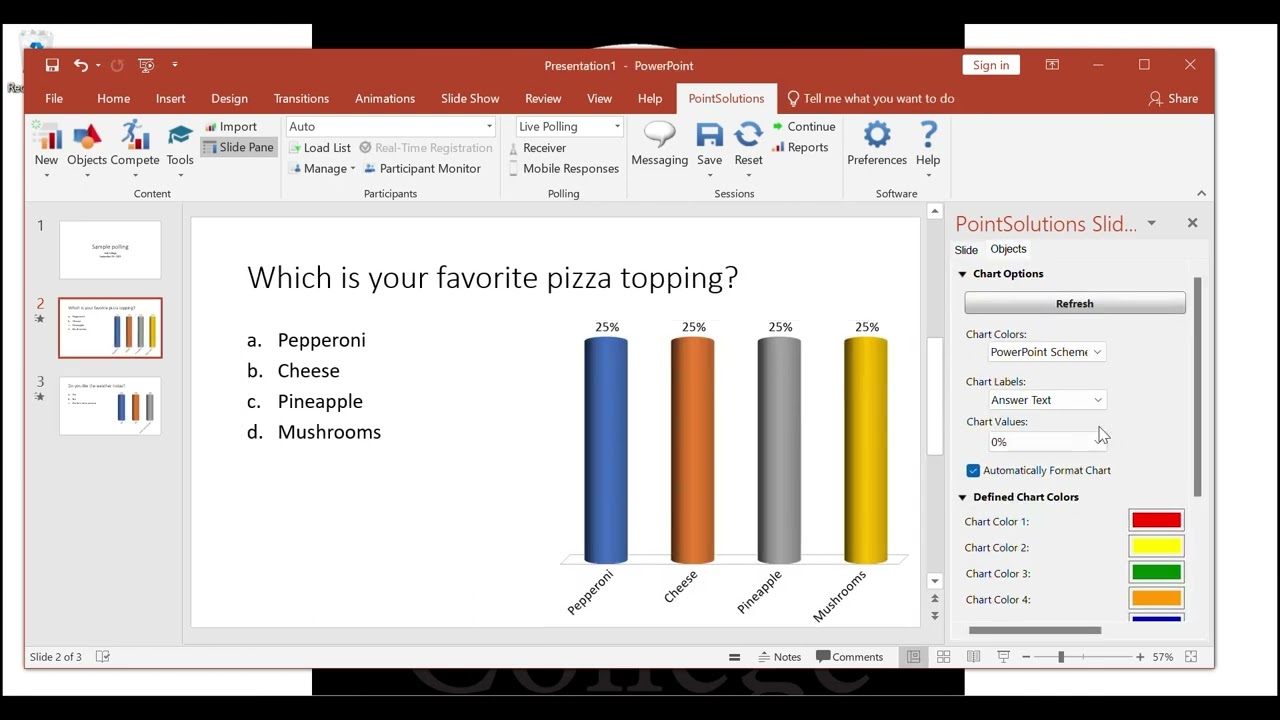The width and height of the screenshot is (1280, 720).
Task: Collapse the Chart Options section
Action: coord(963,274)
